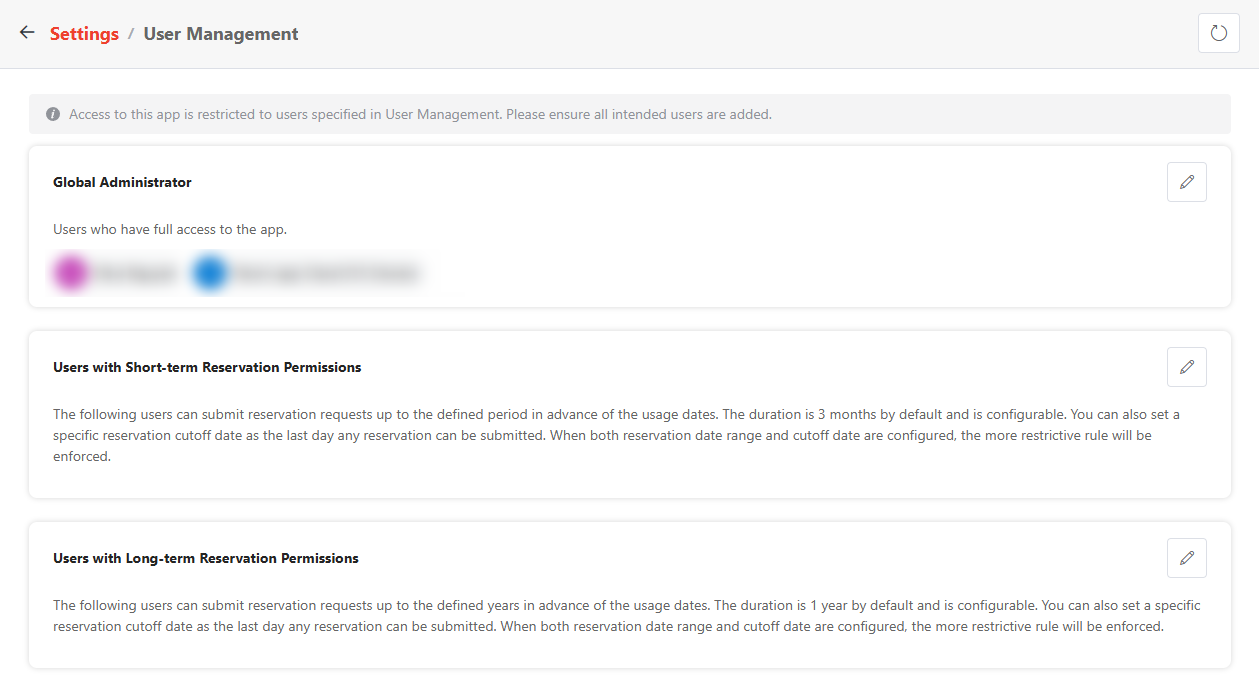Click the Global Administrator card heading
Image resolution: width=1259 pixels, height=678 pixels.
[x=121, y=182]
